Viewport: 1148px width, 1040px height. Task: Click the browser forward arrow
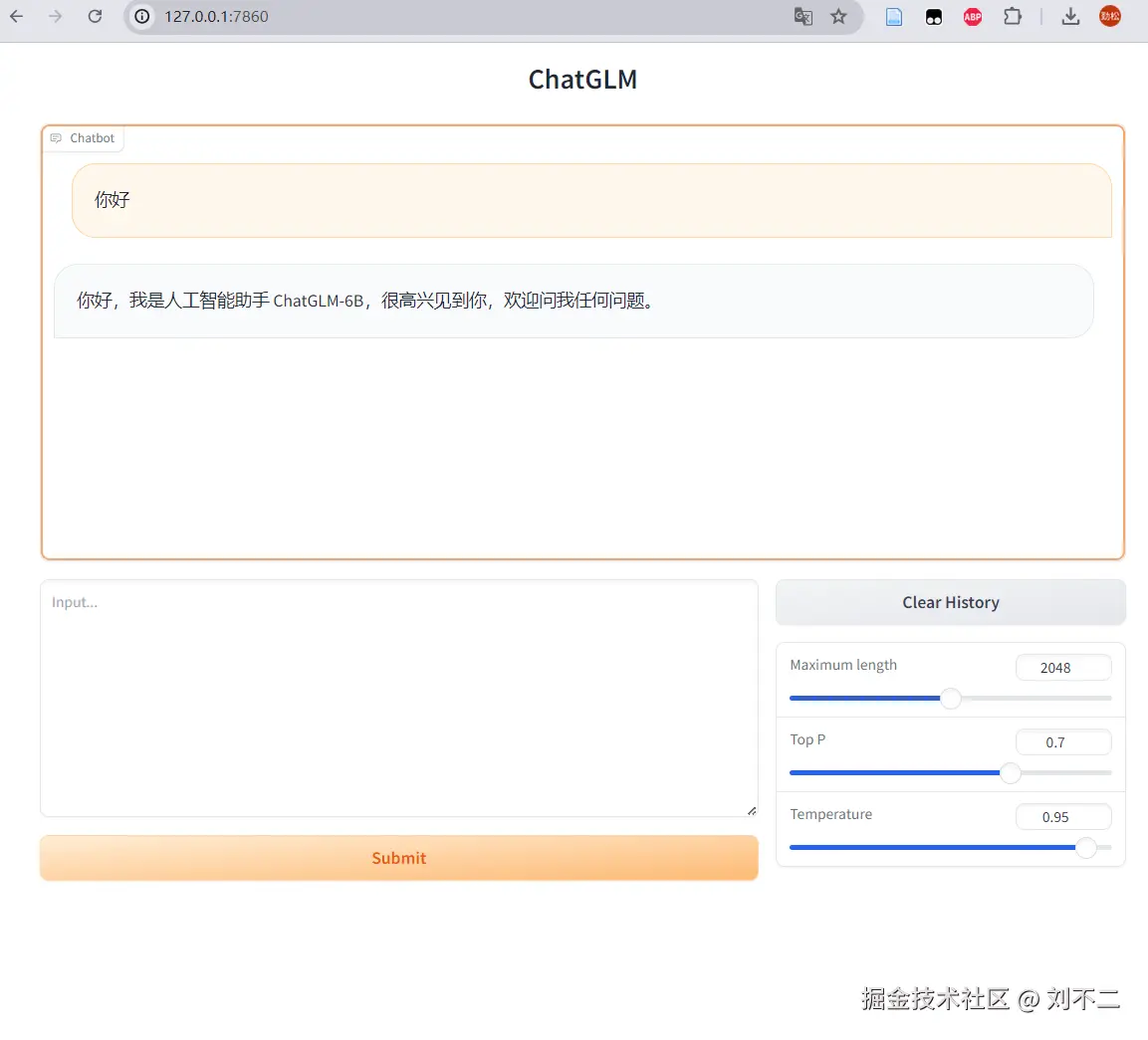[56, 16]
